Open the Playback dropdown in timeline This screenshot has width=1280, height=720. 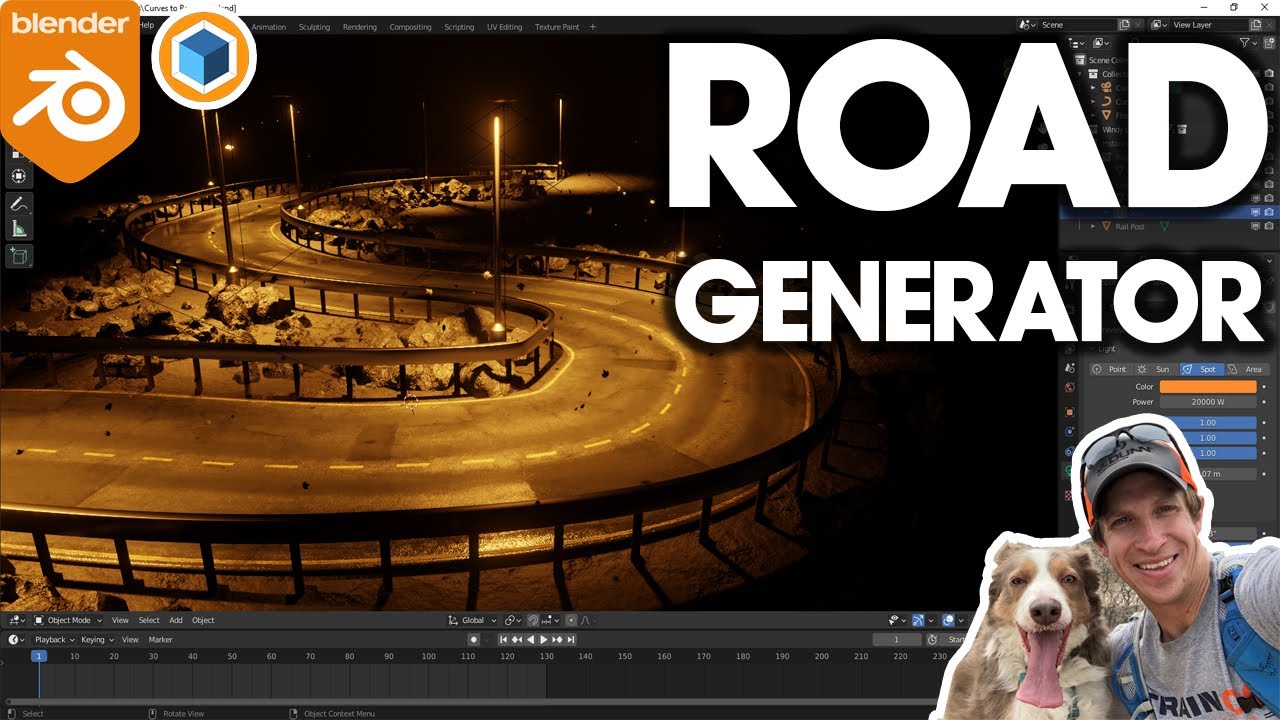coord(53,639)
